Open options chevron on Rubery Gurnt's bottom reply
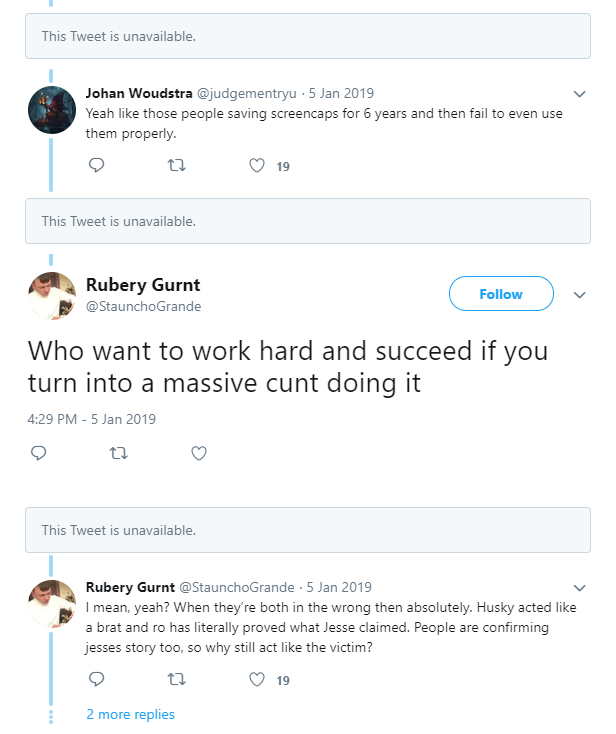The height and width of the screenshot is (734, 616). tap(579, 588)
